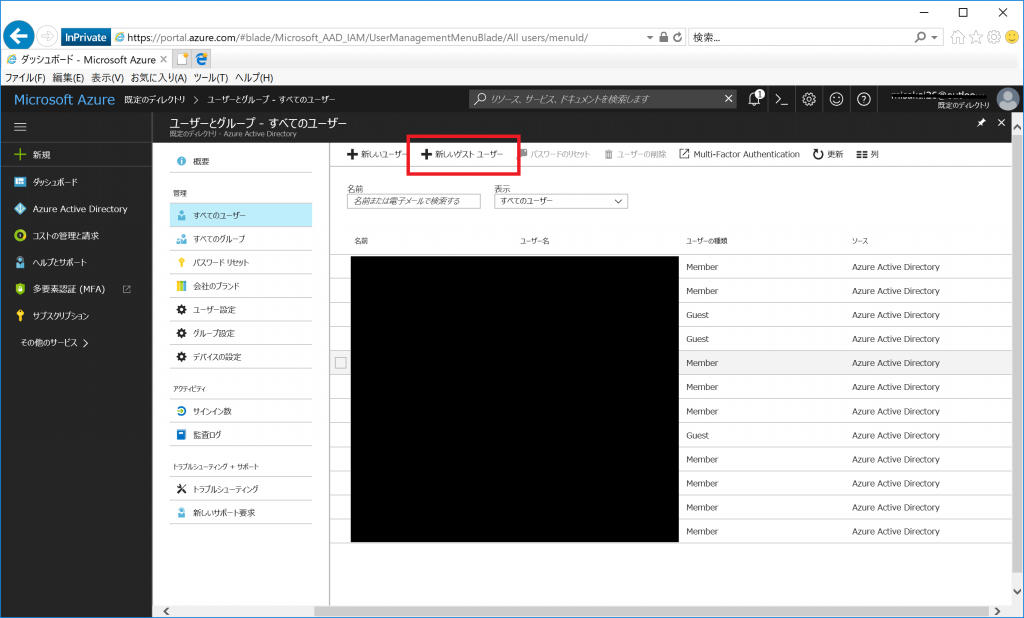This screenshot has height=618, width=1024.
Task: Select デバイスの設定 in blade menu
Action: click(x=240, y=357)
